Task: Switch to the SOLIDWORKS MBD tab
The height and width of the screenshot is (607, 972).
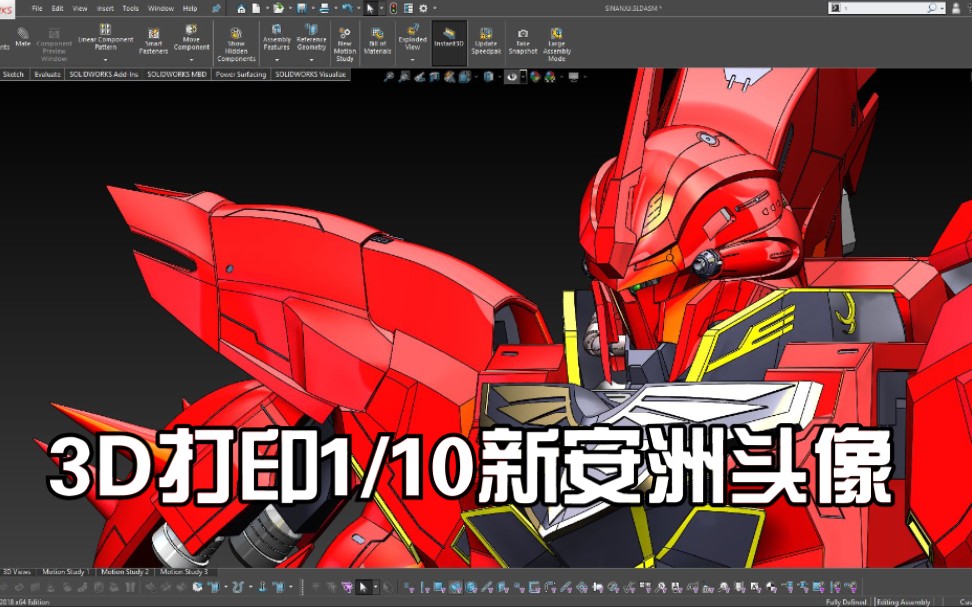Action: tap(177, 74)
